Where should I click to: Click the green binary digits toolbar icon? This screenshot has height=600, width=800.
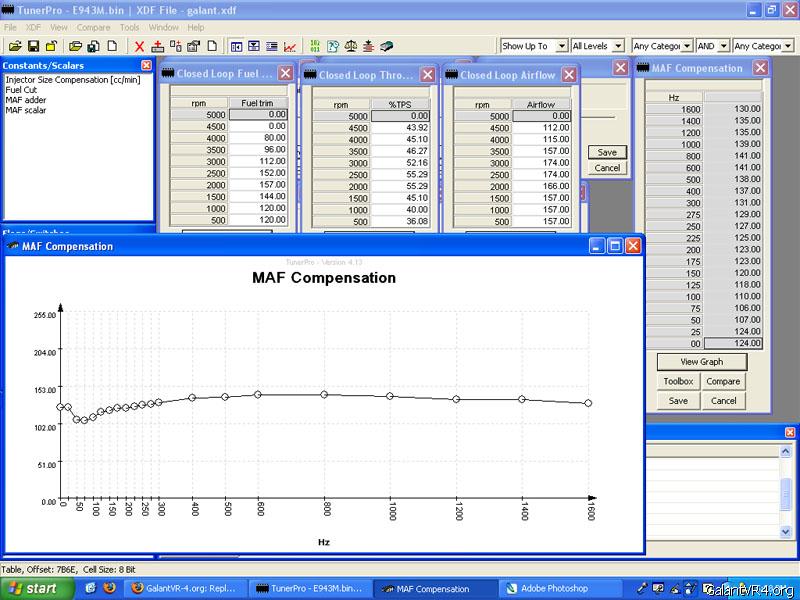click(316, 46)
